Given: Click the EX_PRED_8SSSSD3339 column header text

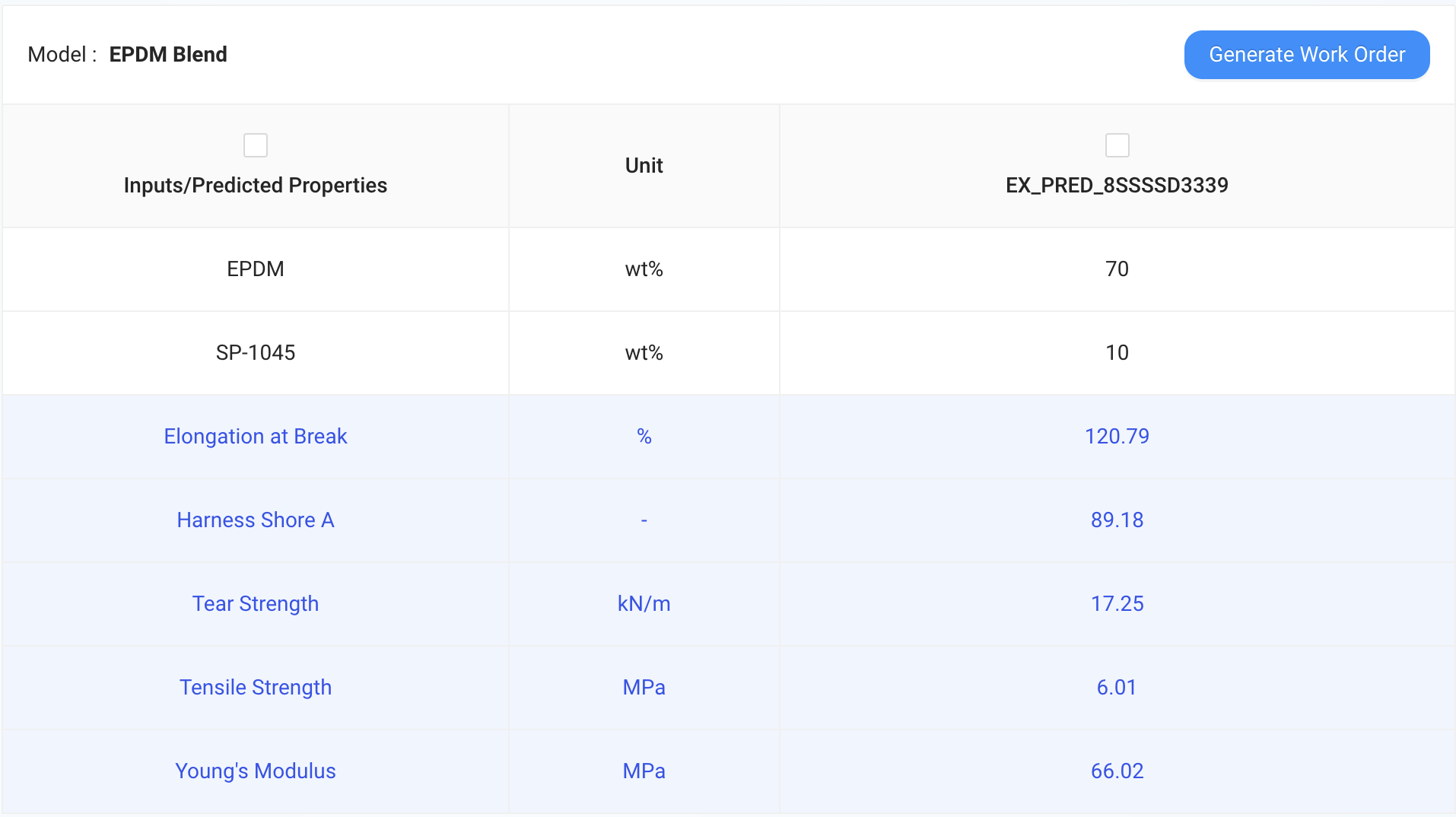Looking at the screenshot, I should [x=1117, y=186].
